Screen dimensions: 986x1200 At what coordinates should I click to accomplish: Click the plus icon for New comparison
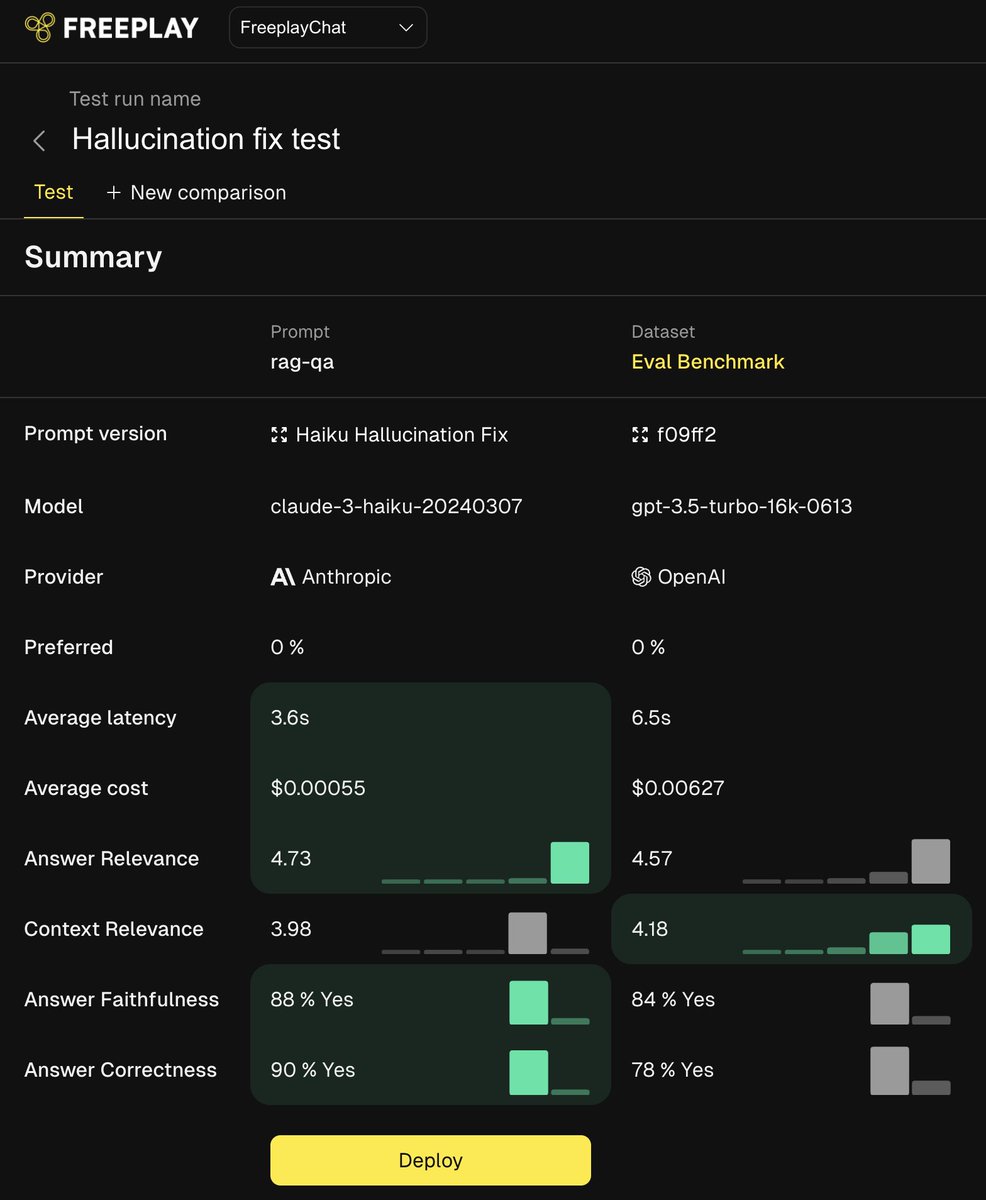click(113, 192)
